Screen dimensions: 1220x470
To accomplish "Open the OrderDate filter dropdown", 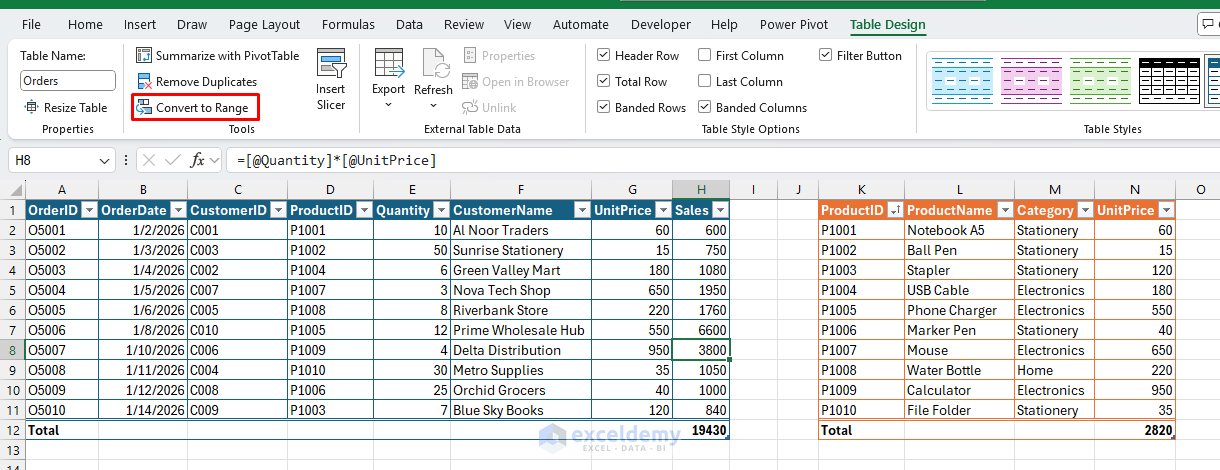I will pyautogui.click(x=177, y=210).
